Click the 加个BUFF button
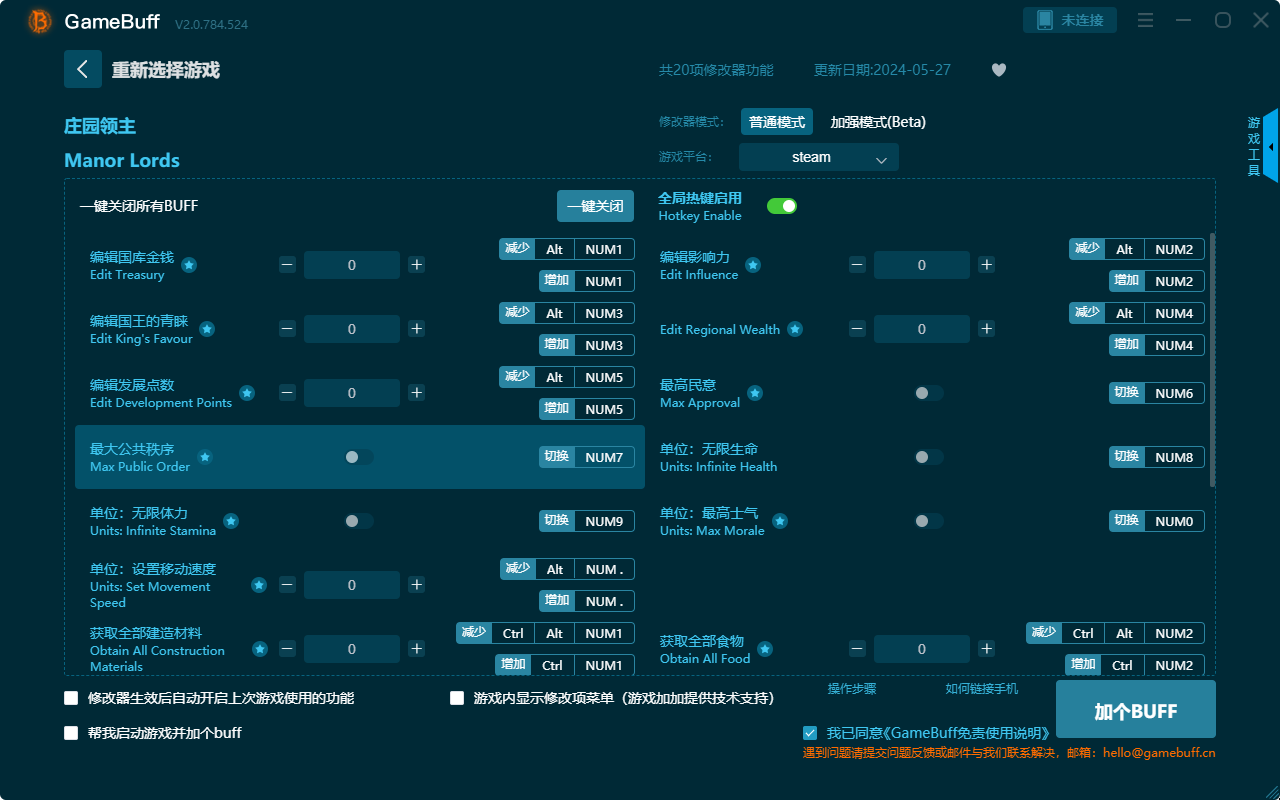This screenshot has height=800, width=1280. click(1136, 709)
